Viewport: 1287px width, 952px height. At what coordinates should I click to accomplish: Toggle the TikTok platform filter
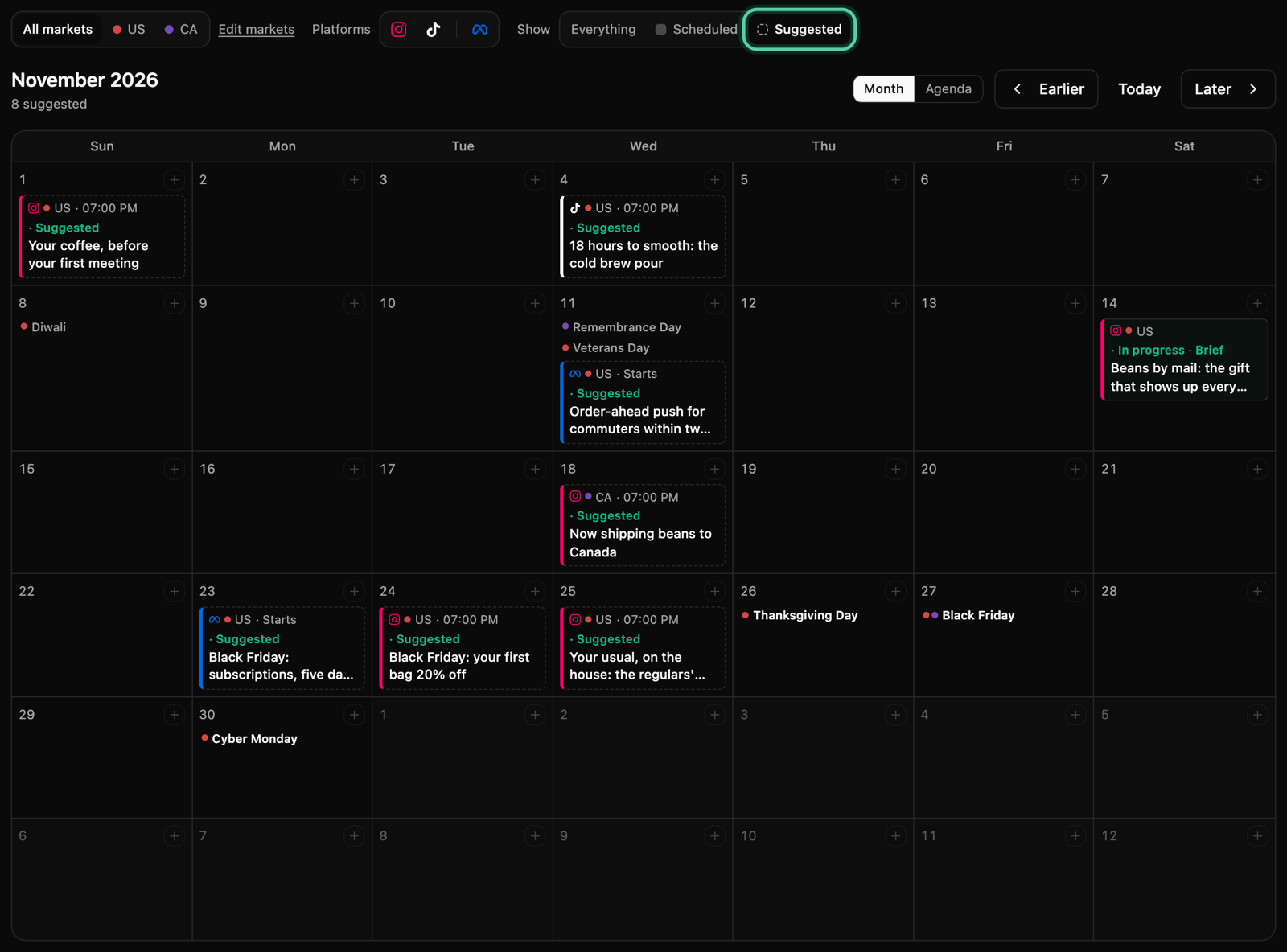[x=434, y=30]
